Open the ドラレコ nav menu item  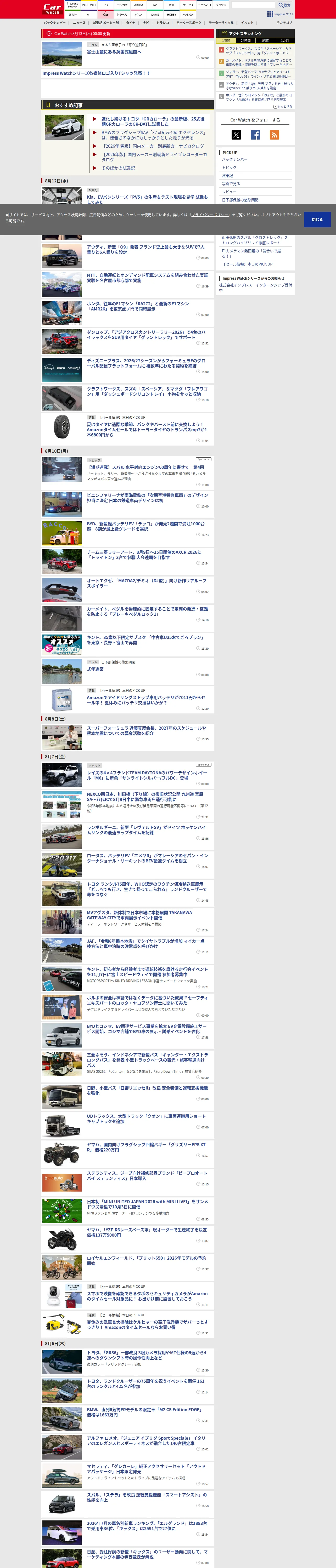pos(163,22)
